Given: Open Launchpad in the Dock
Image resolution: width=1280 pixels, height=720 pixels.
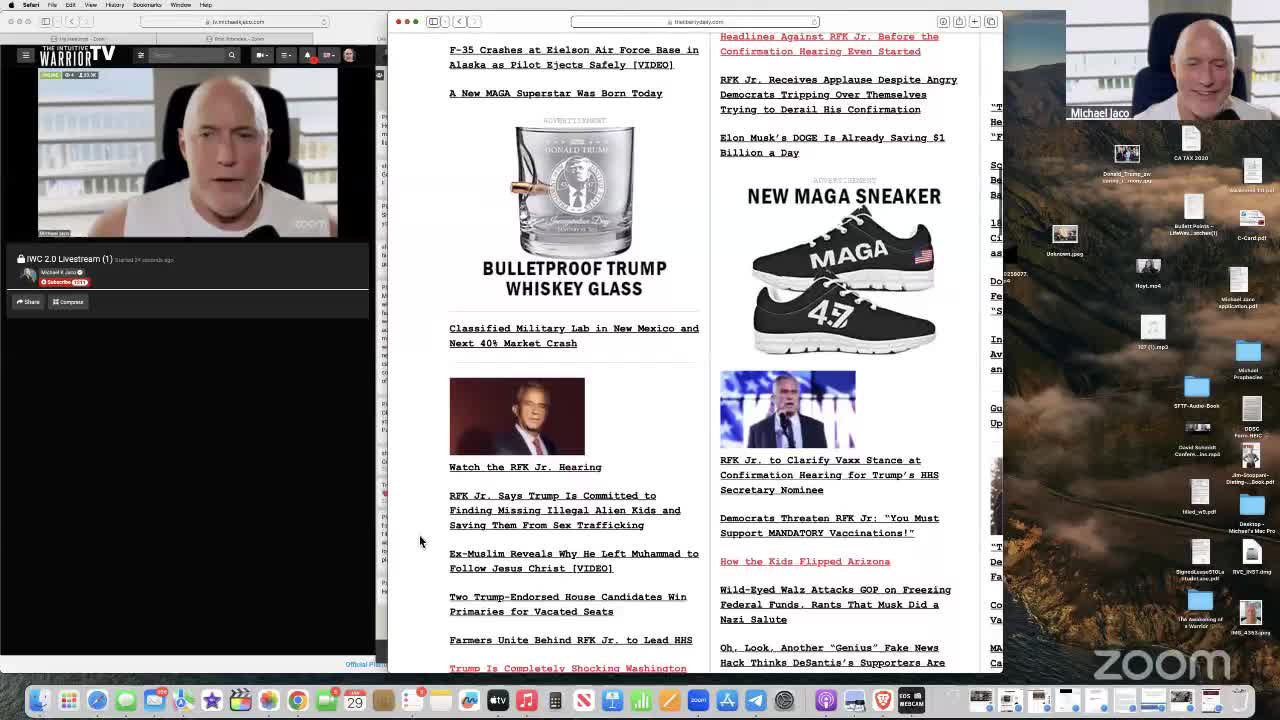Looking at the screenshot, I should click(x=69, y=701).
